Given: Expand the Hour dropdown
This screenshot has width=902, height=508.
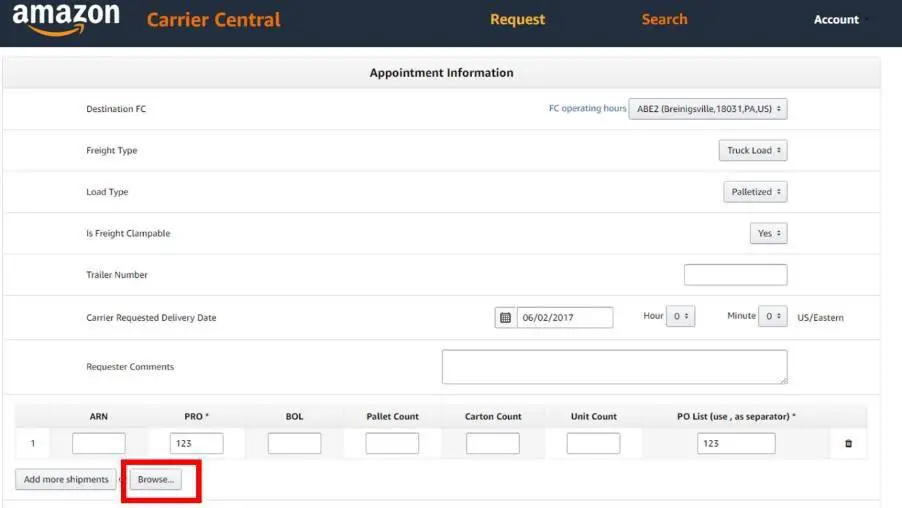Looking at the screenshot, I should coord(680,316).
